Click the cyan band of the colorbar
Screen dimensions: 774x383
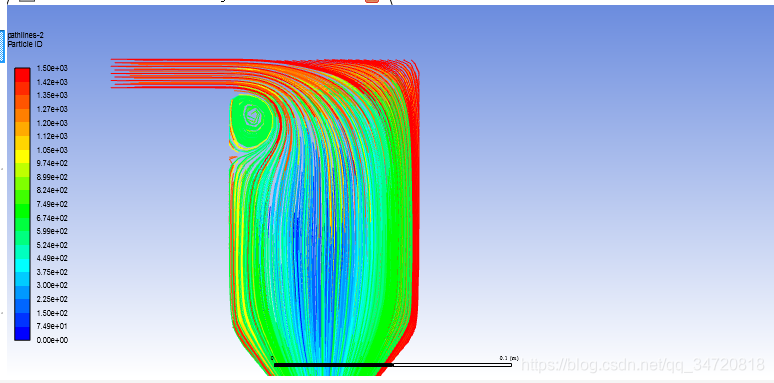(x=22, y=266)
